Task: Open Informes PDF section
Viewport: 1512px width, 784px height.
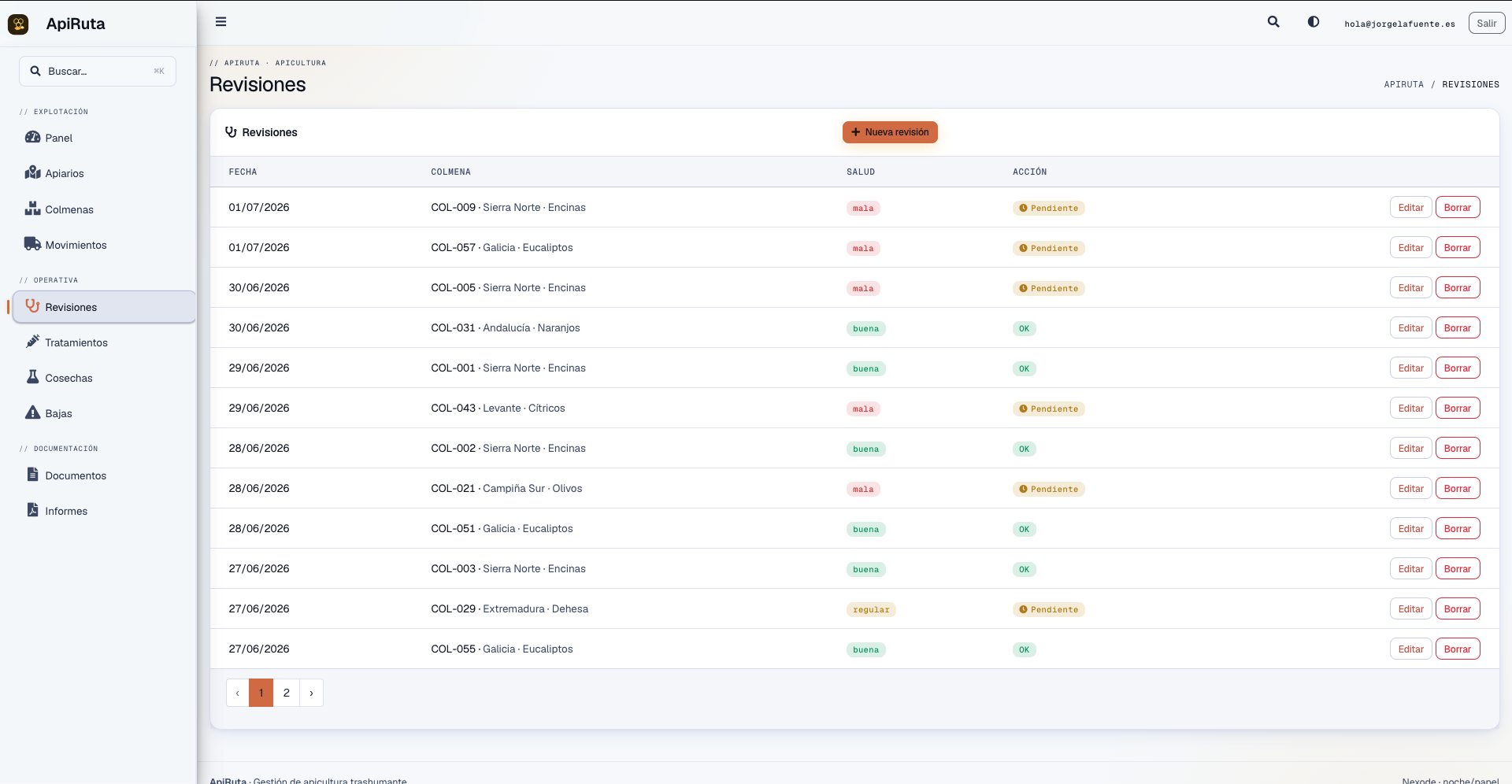Action: [x=104, y=511]
